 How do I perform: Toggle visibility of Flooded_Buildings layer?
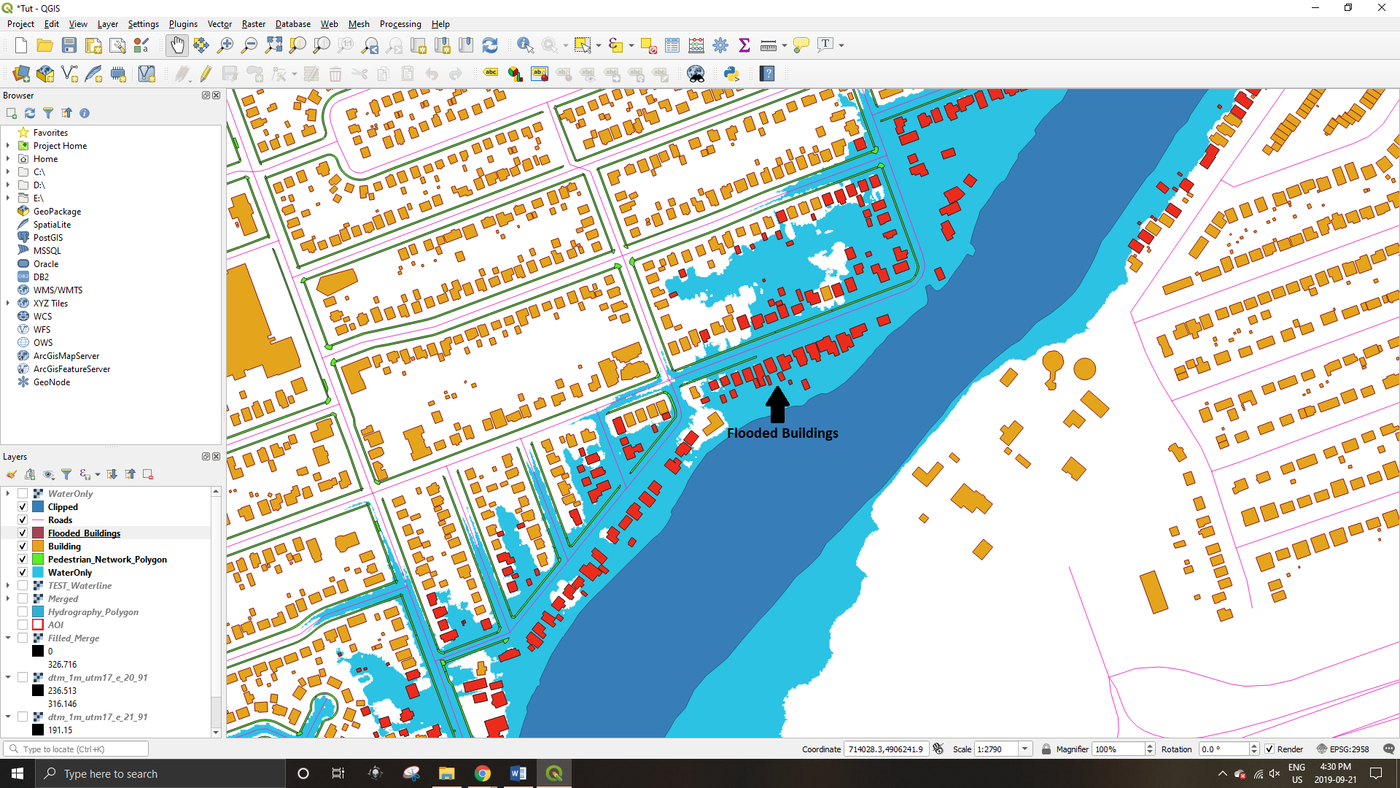pos(23,533)
